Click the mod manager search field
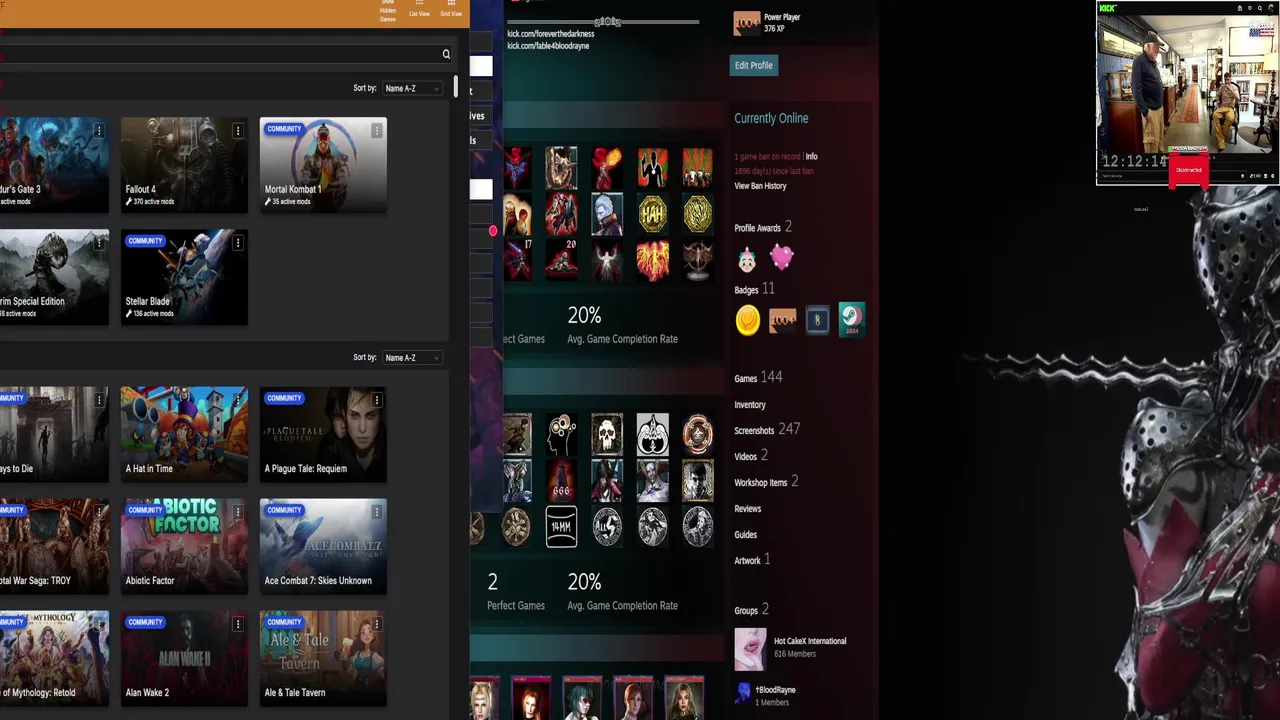Viewport: 1280px width, 720px height. coord(225,54)
